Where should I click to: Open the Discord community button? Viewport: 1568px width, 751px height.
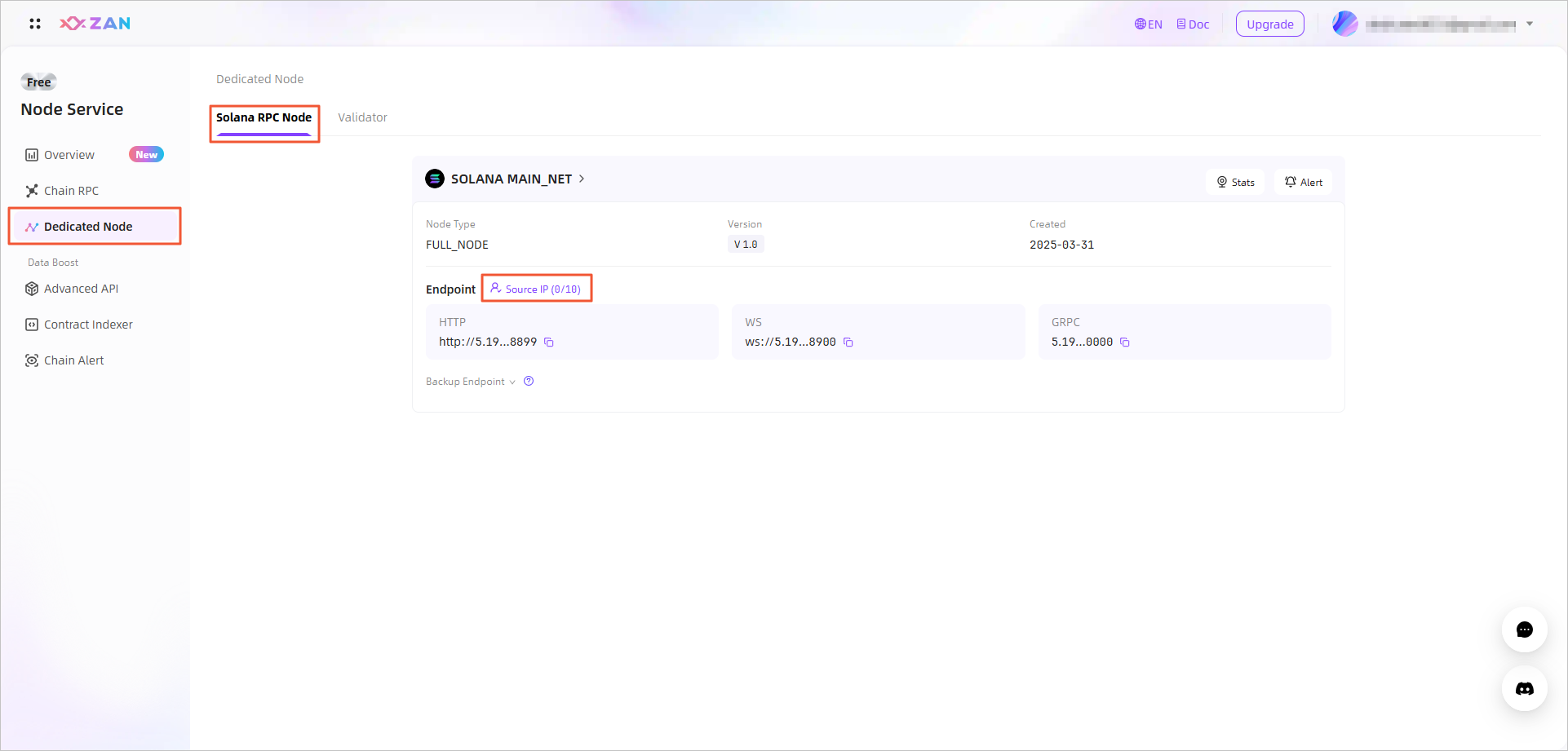(x=1525, y=688)
